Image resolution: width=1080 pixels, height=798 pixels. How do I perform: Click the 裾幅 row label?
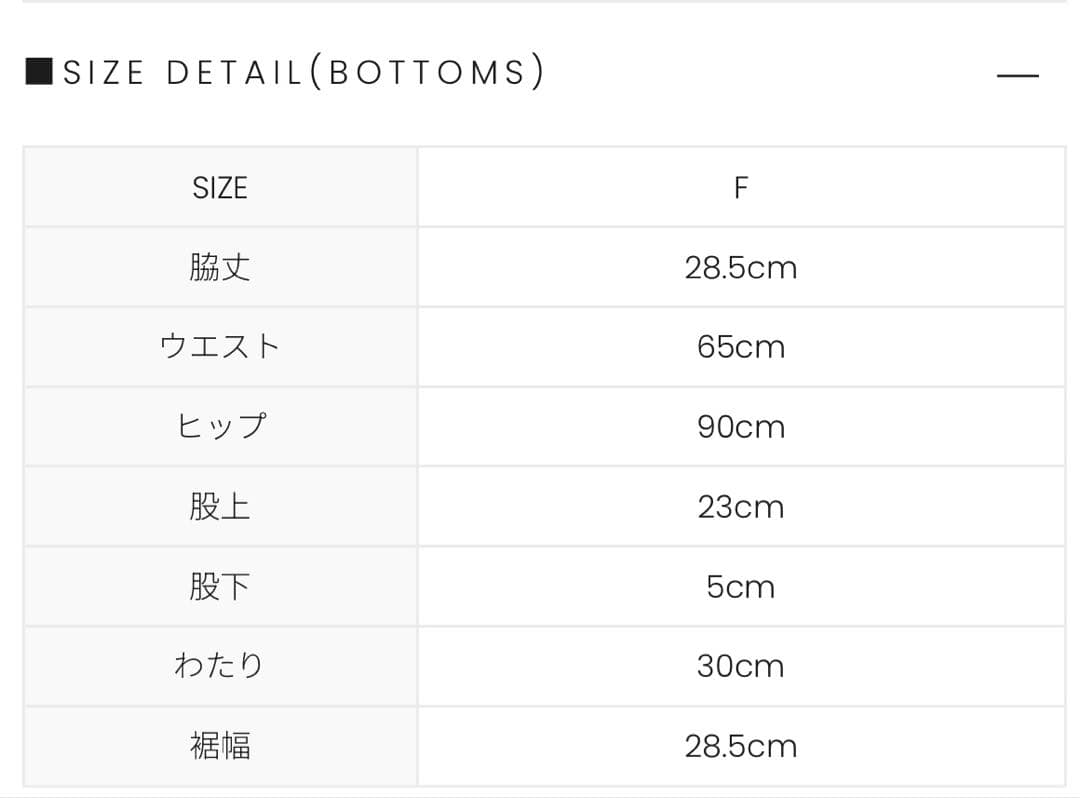pos(220,746)
